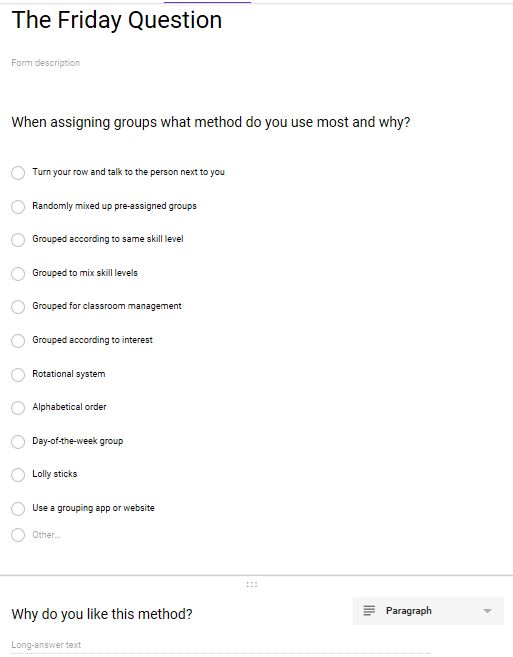Select the 'Alphabetical order' option
The width and height of the screenshot is (513, 657).
point(18,407)
